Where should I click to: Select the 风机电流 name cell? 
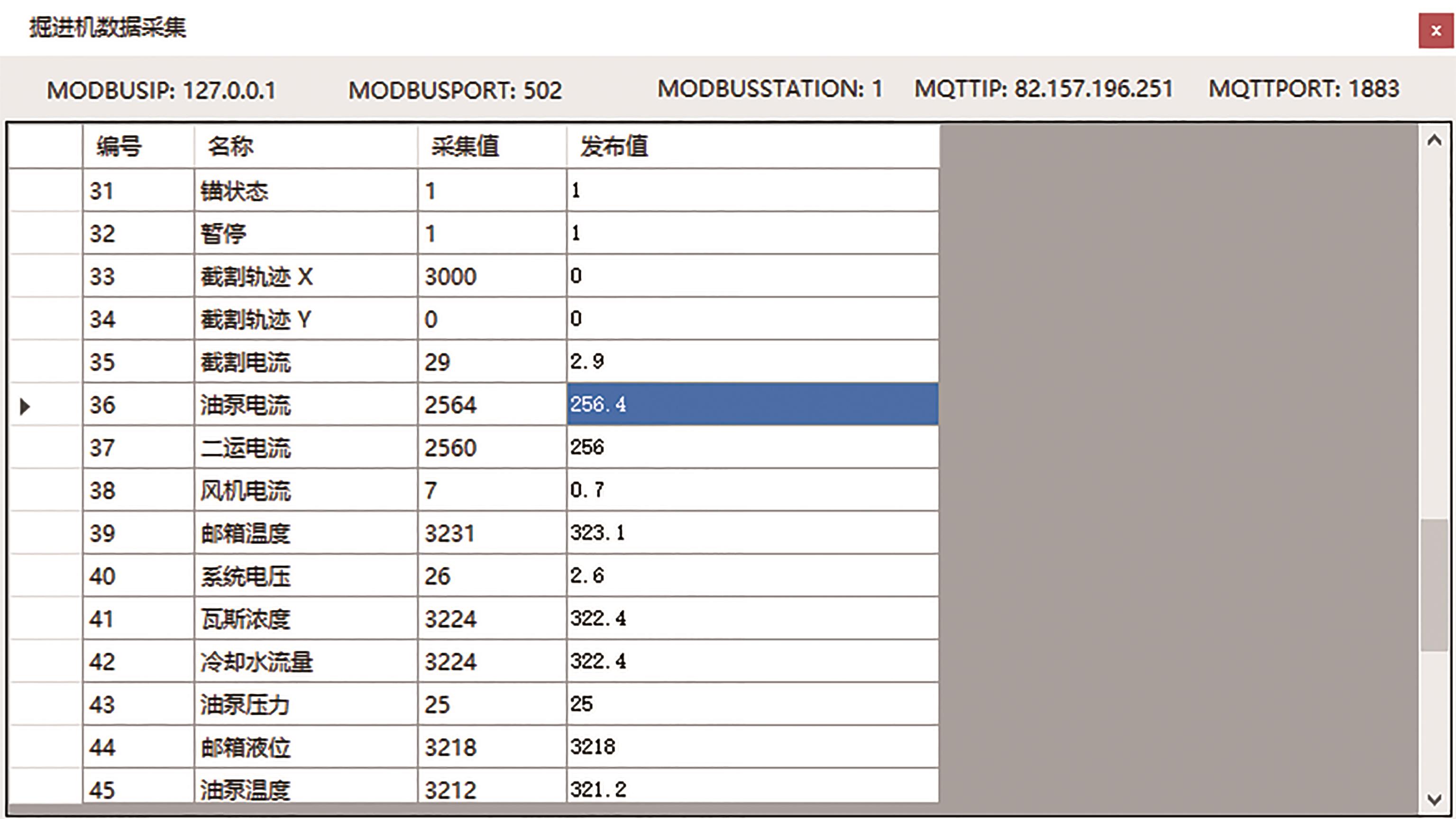(x=306, y=490)
